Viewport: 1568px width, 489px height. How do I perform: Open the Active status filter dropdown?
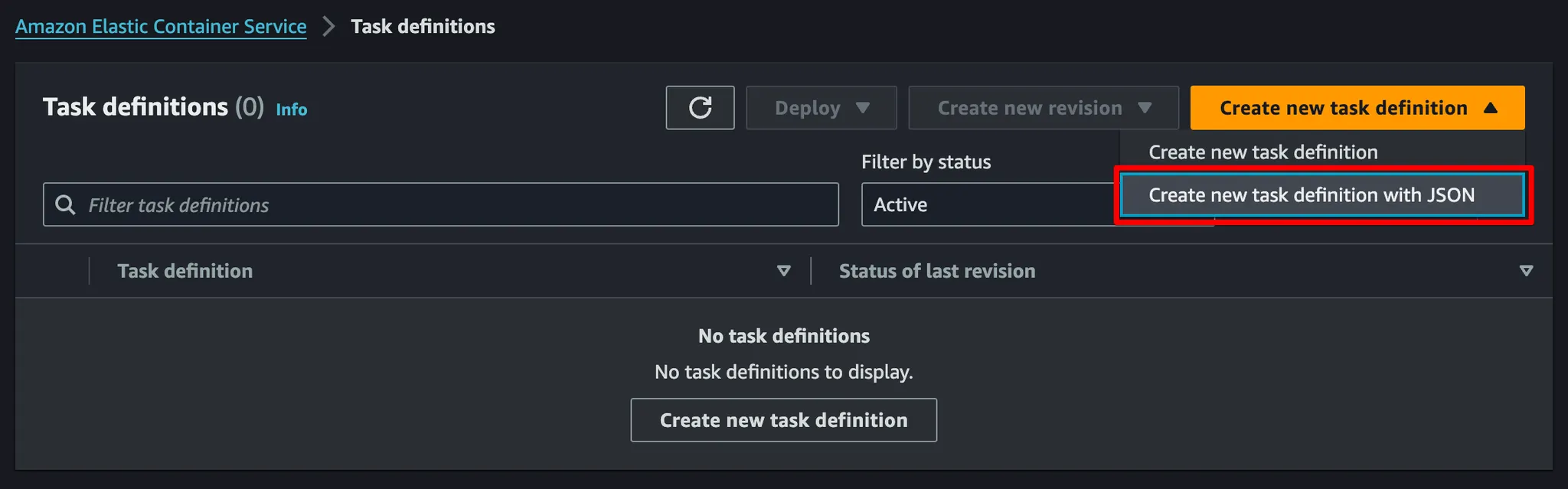[988, 205]
